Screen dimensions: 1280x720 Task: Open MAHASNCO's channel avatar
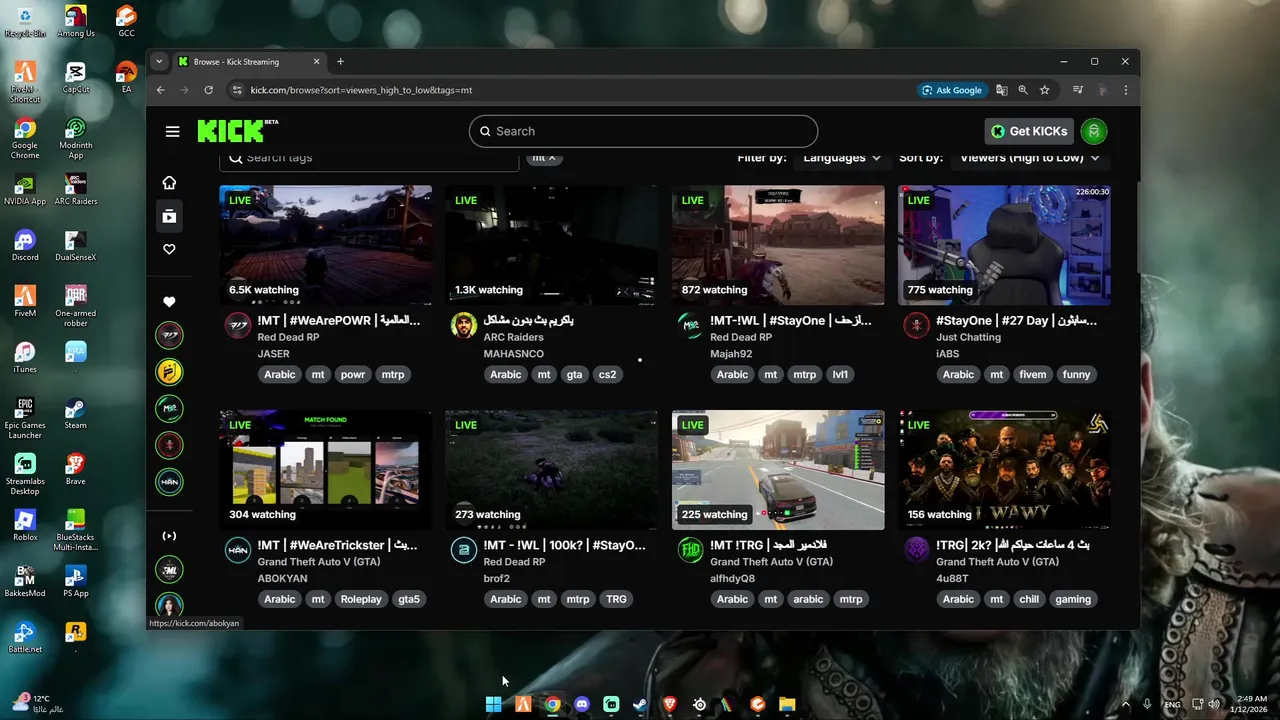464,326
